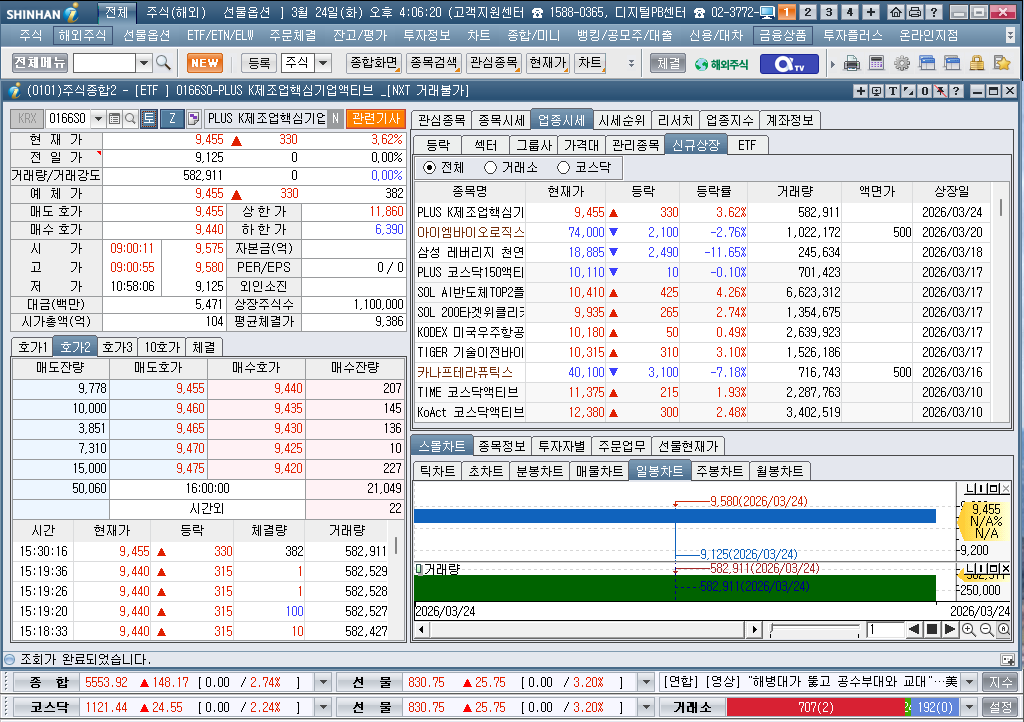This screenshot has width=1024, height=722.
Task: Click the printer icon in main toolbar
Action: tap(852, 63)
